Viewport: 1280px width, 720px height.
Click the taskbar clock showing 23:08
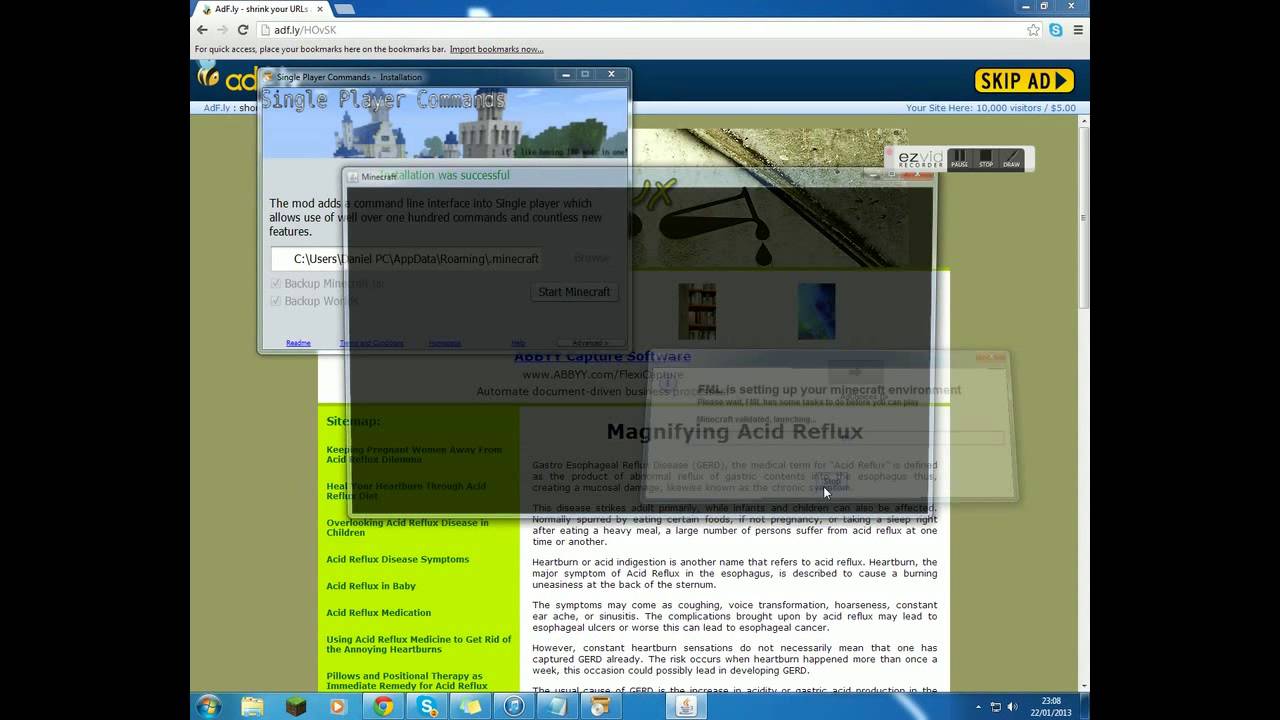point(1050,706)
